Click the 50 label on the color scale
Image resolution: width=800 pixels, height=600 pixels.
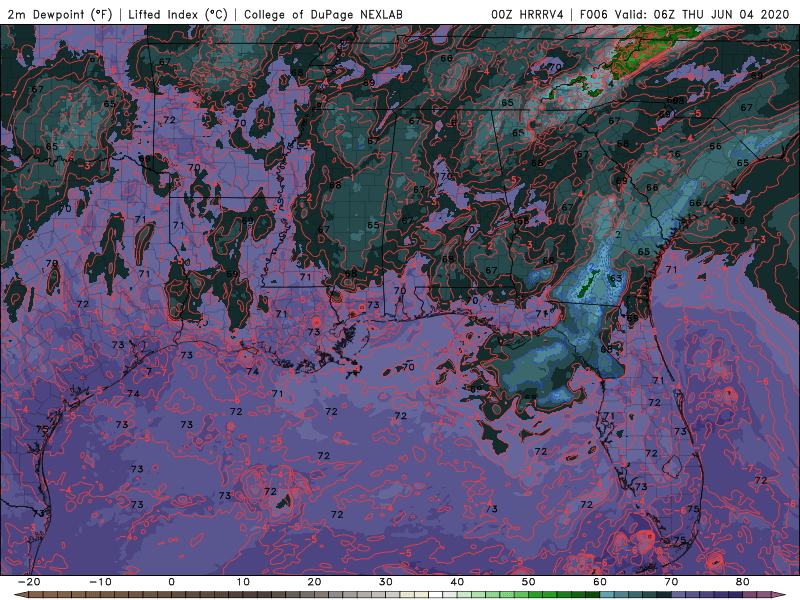(x=529, y=582)
